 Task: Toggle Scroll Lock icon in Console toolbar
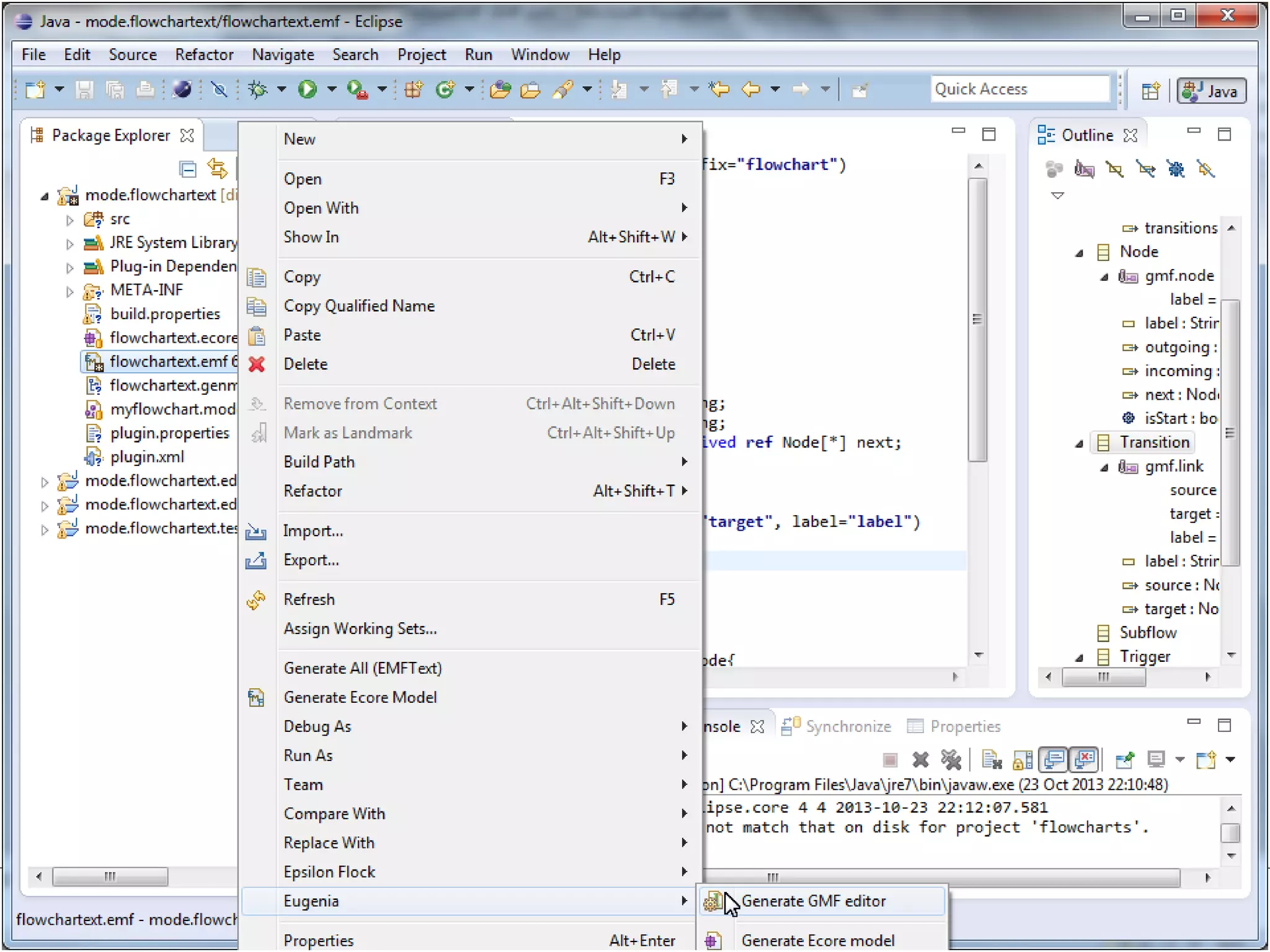tap(1023, 759)
